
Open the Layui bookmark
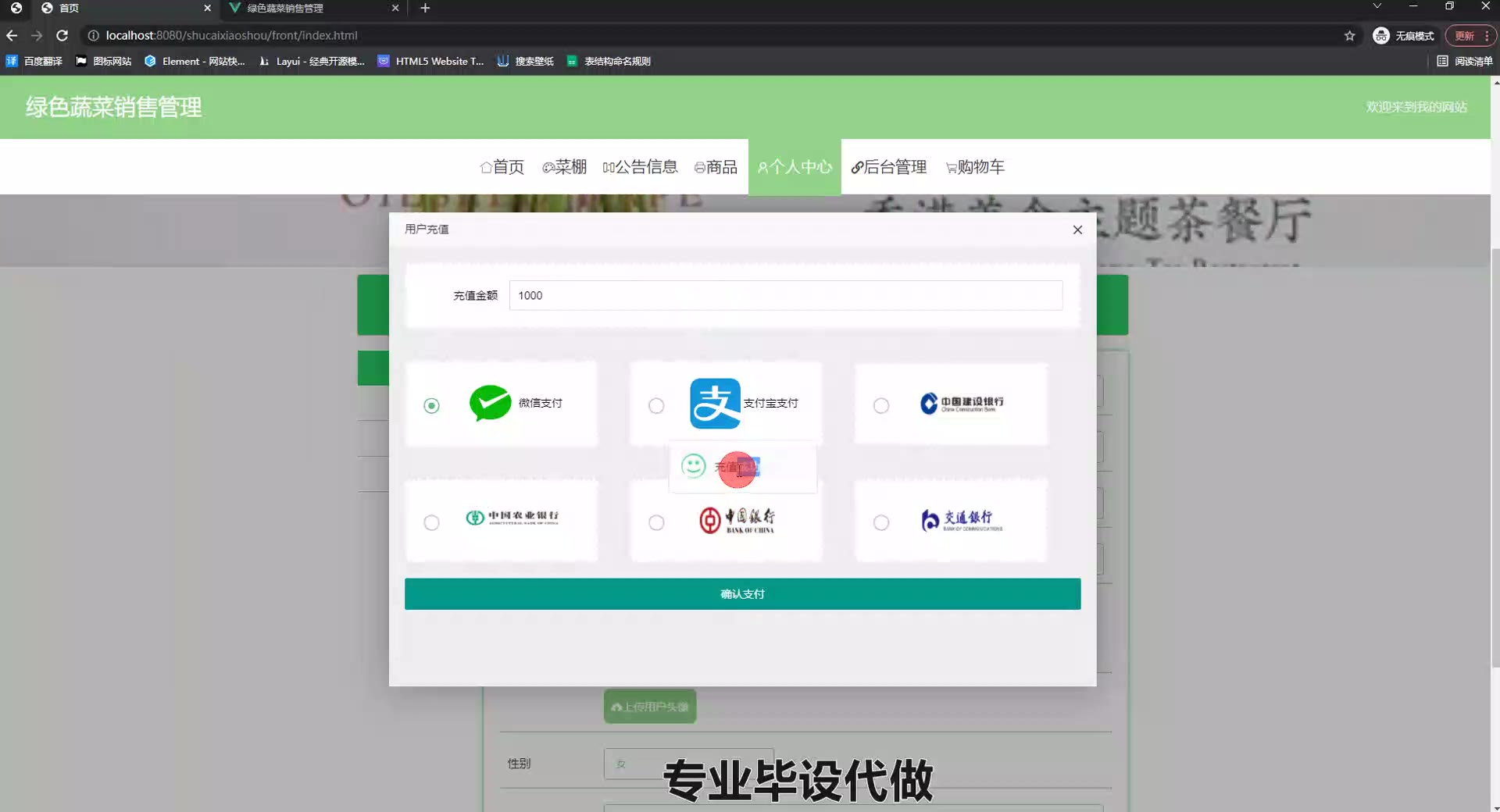click(312, 61)
